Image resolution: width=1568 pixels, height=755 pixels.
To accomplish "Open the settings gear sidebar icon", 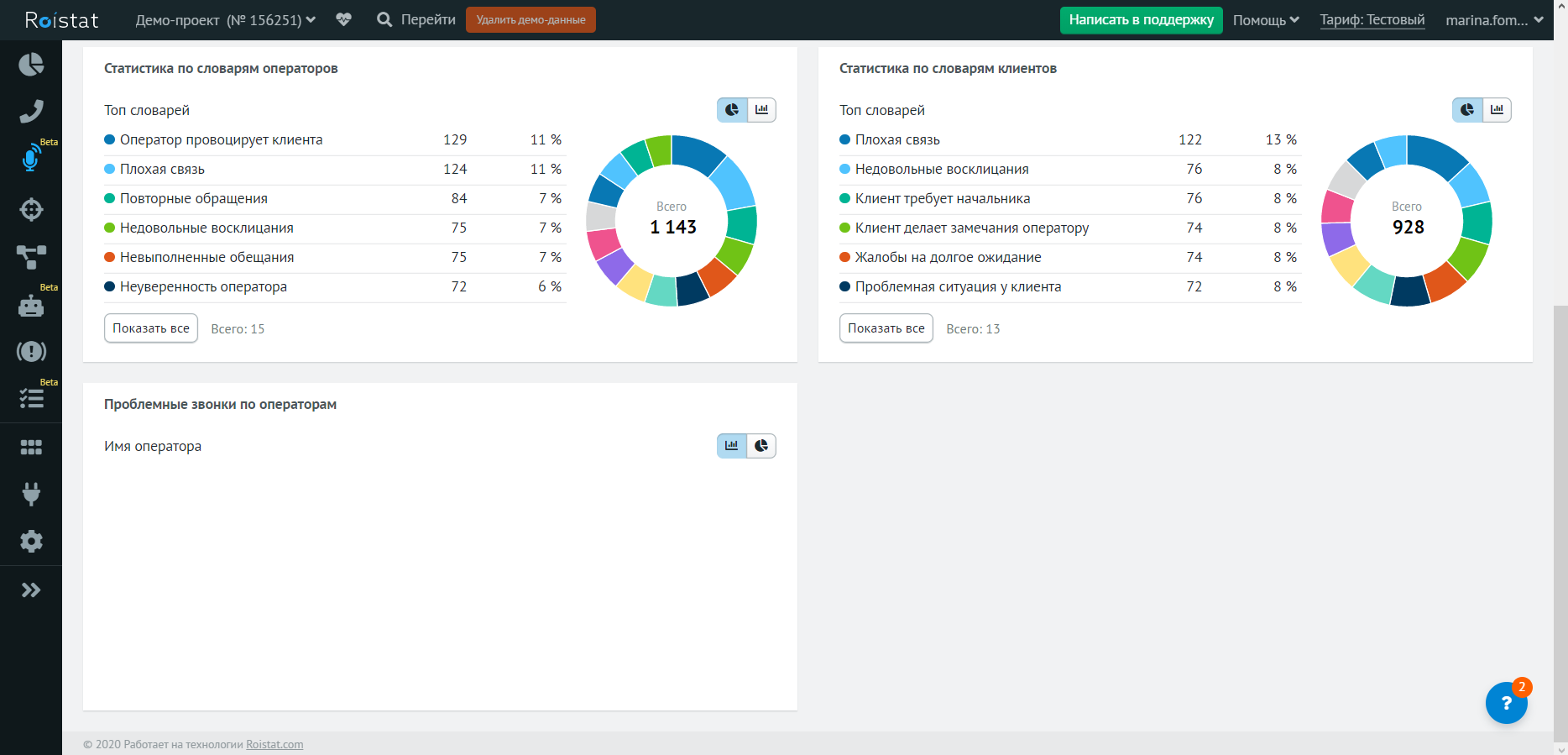I will click(x=31, y=541).
